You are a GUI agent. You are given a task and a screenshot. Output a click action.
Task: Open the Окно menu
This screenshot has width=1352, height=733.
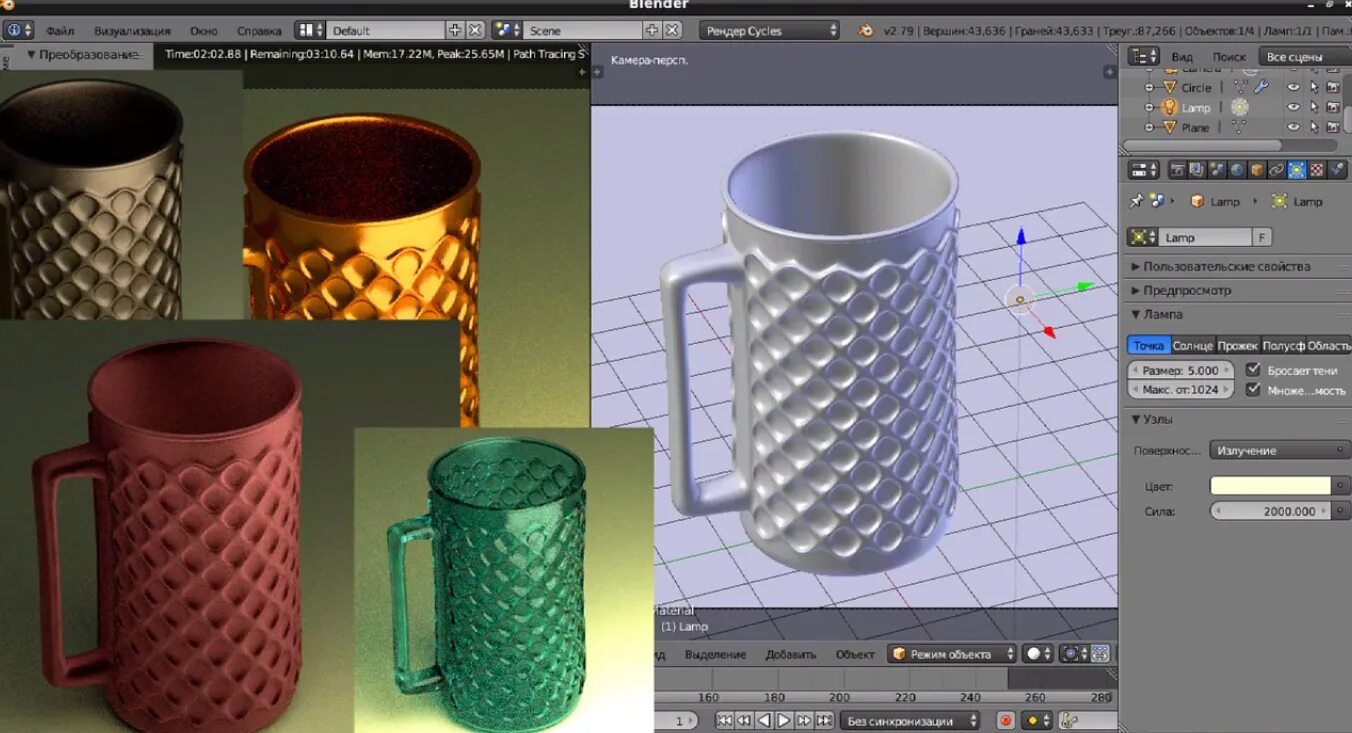[203, 31]
